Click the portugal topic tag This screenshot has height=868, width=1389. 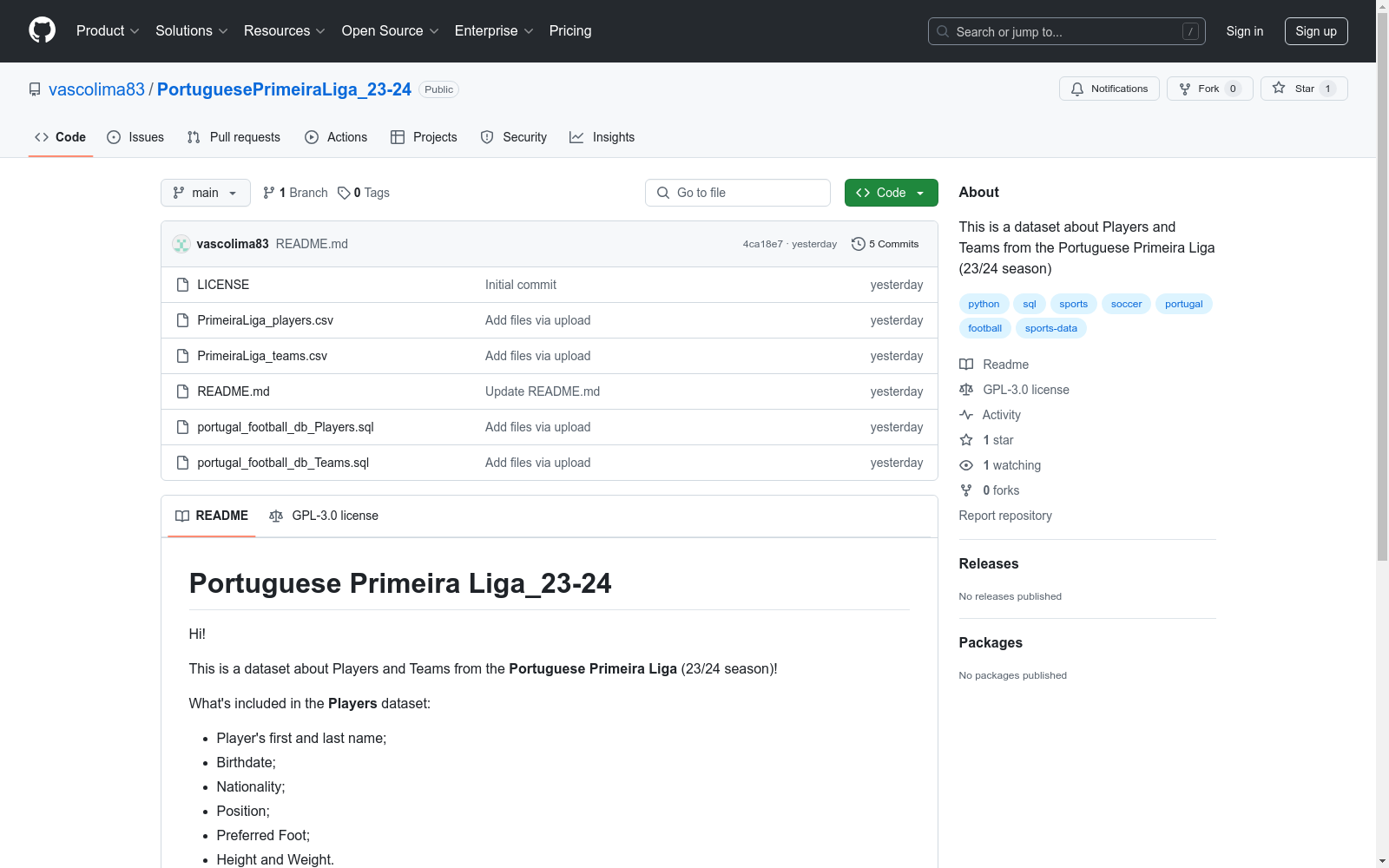tap(1184, 304)
